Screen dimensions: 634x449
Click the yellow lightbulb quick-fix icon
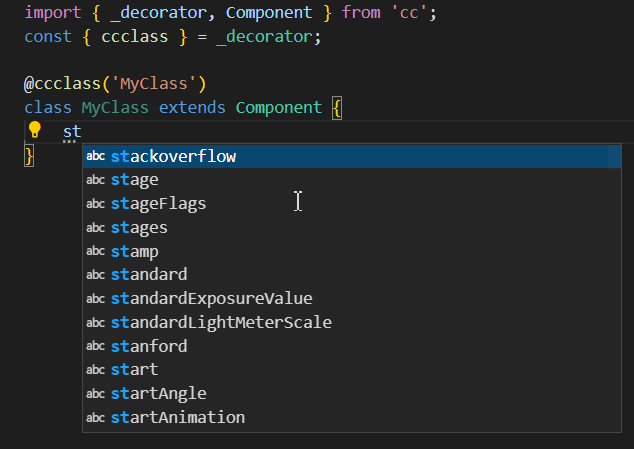point(34,130)
